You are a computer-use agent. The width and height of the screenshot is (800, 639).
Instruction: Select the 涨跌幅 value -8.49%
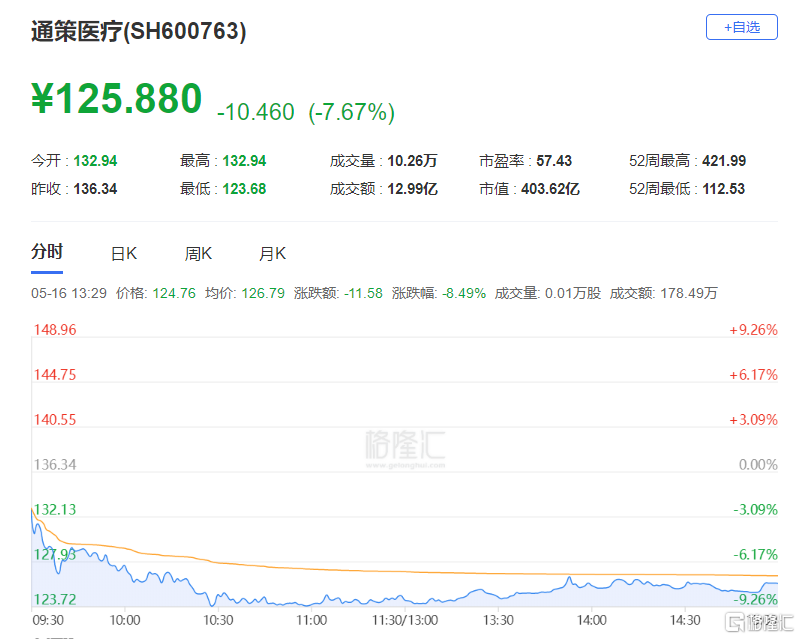464,293
